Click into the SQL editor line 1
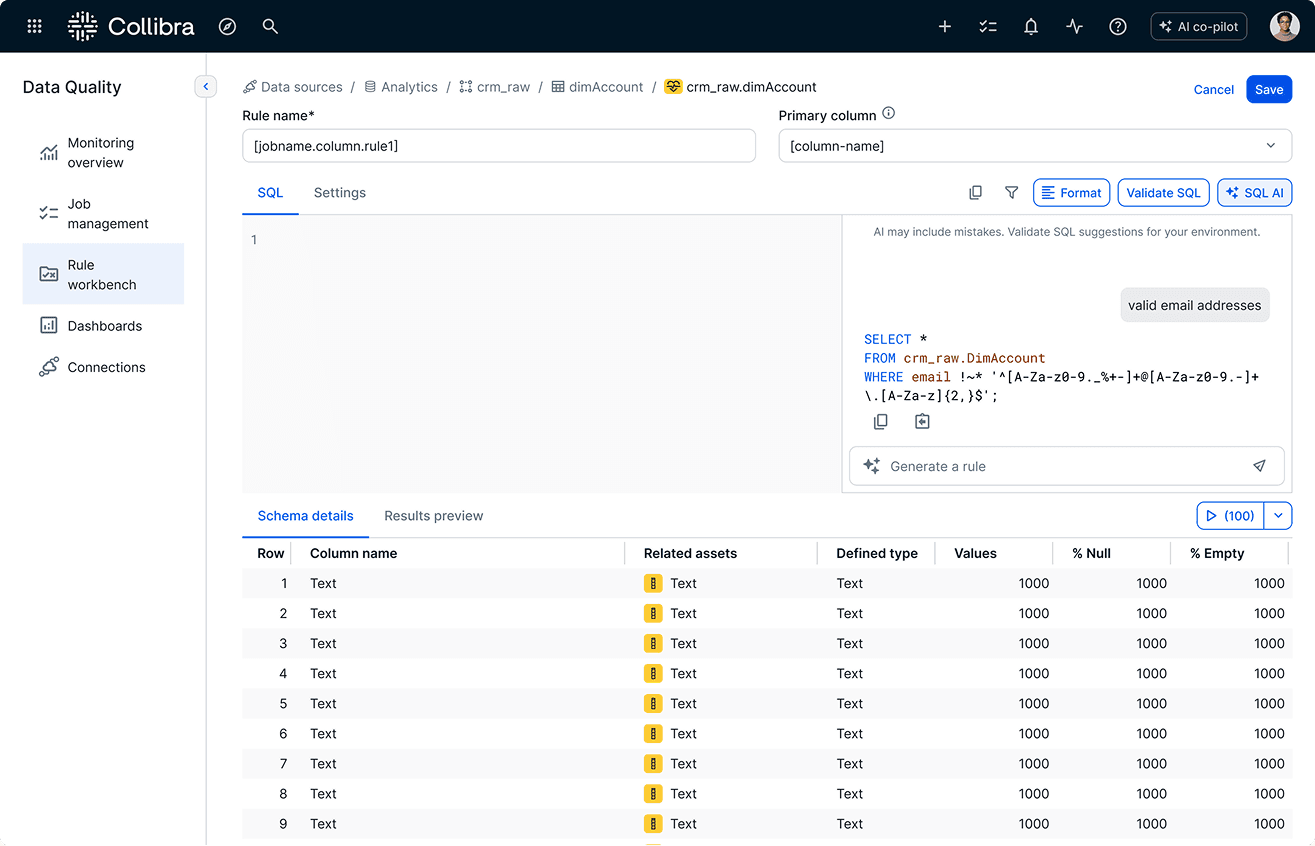The height and width of the screenshot is (846, 1315). tap(541, 240)
